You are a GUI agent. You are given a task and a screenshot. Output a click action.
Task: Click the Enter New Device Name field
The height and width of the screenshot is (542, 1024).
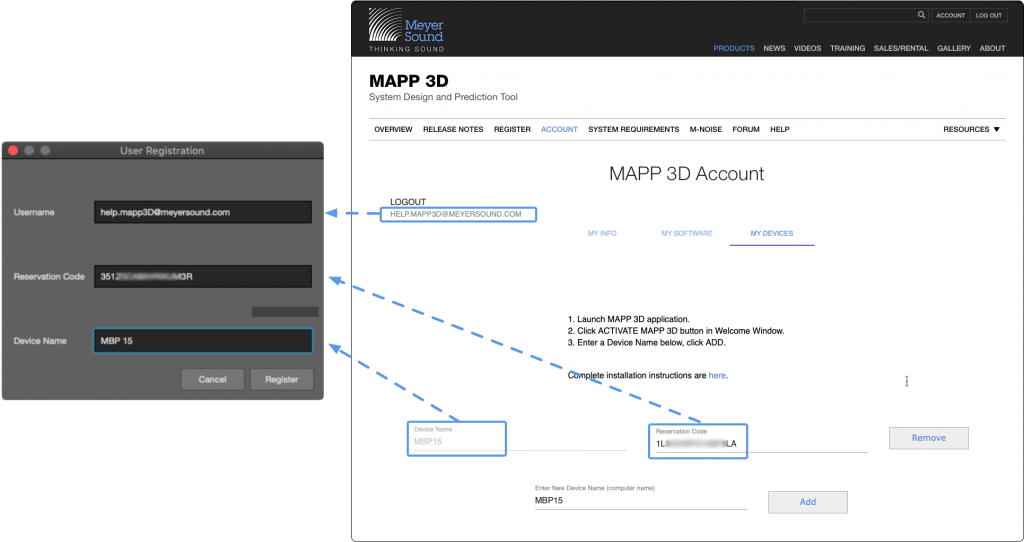click(641, 500)
